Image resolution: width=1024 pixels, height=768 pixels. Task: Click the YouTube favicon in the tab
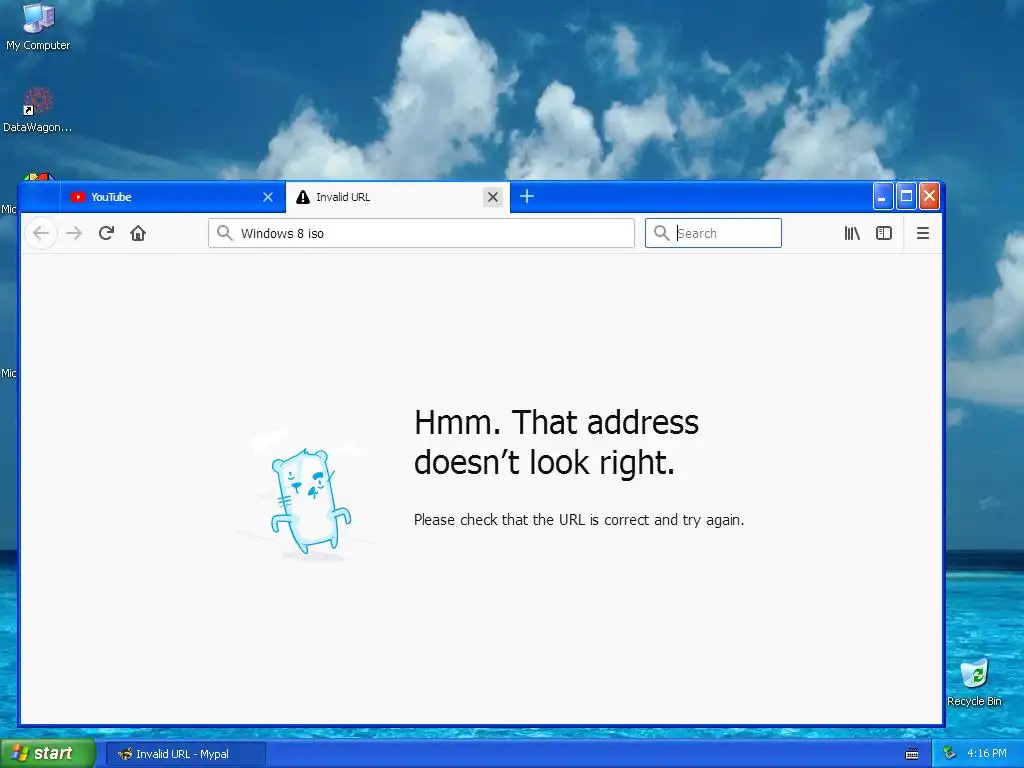click(x=78, y=197)
